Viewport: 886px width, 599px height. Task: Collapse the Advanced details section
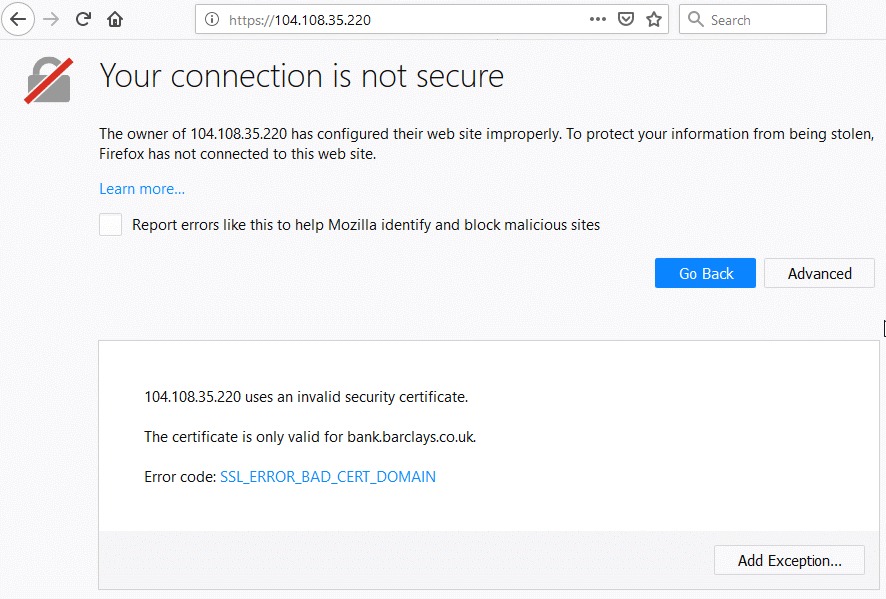[x=819, y=274]
